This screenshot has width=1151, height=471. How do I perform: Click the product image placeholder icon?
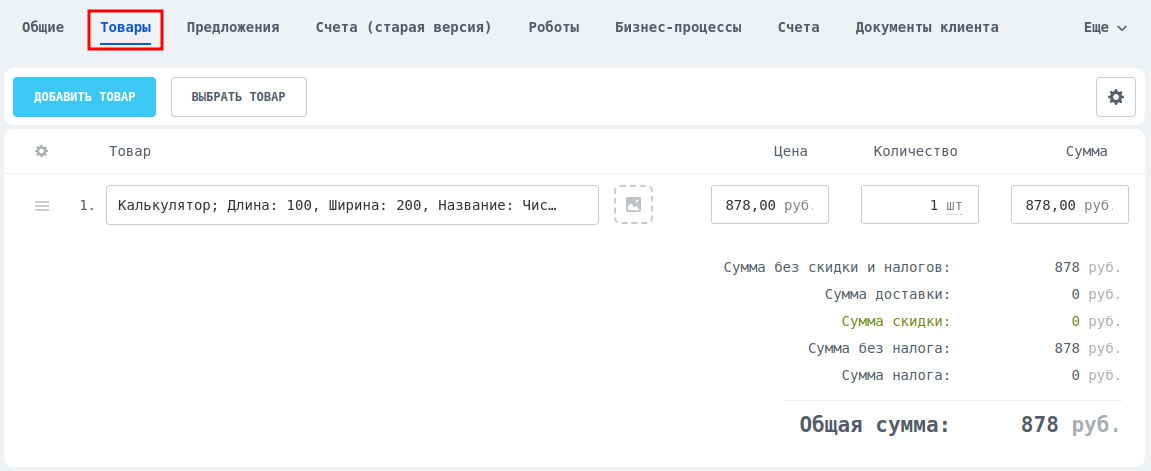tap(633, 205)
